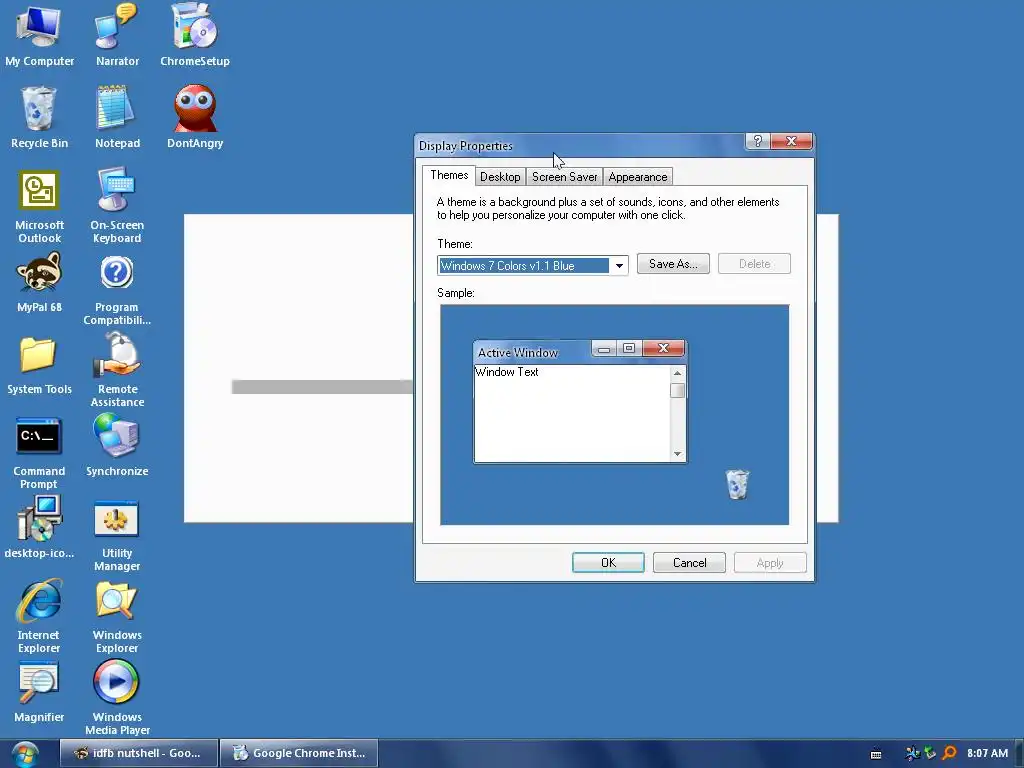Select the Program Compatibility wizard icon
This screenshot has width=1024, height=768.
click(117, 289)
